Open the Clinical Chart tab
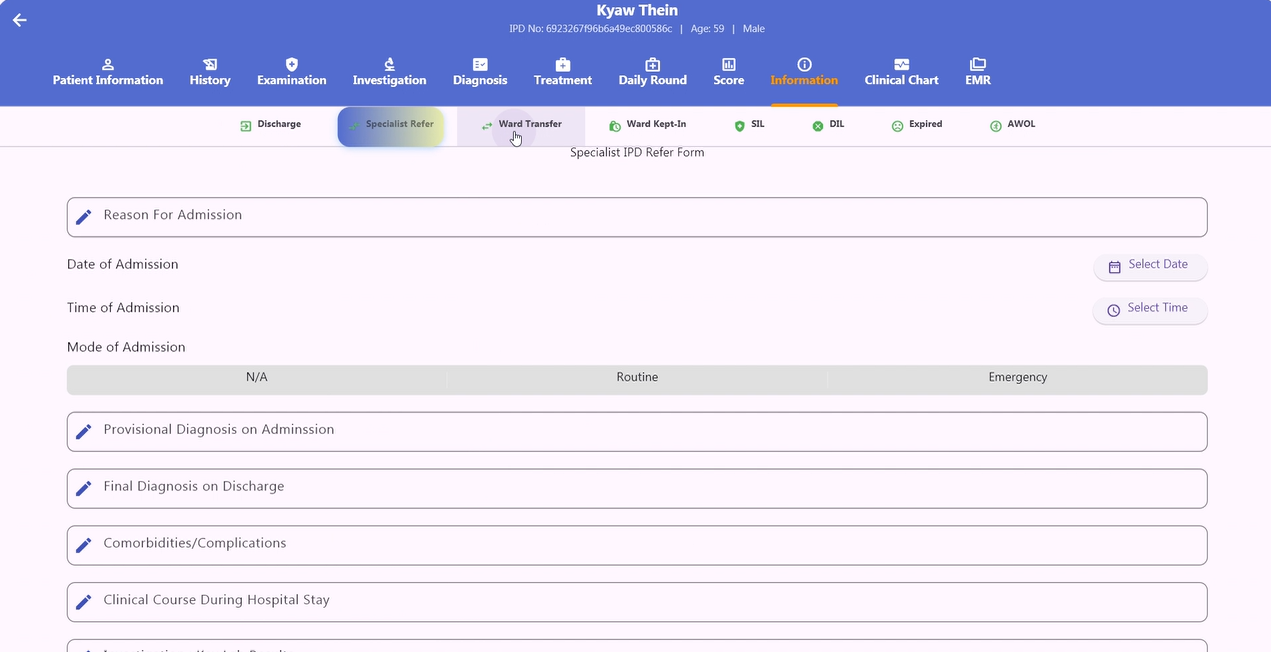The height and width of the screenshot is (652, 1271). point(902,72)
